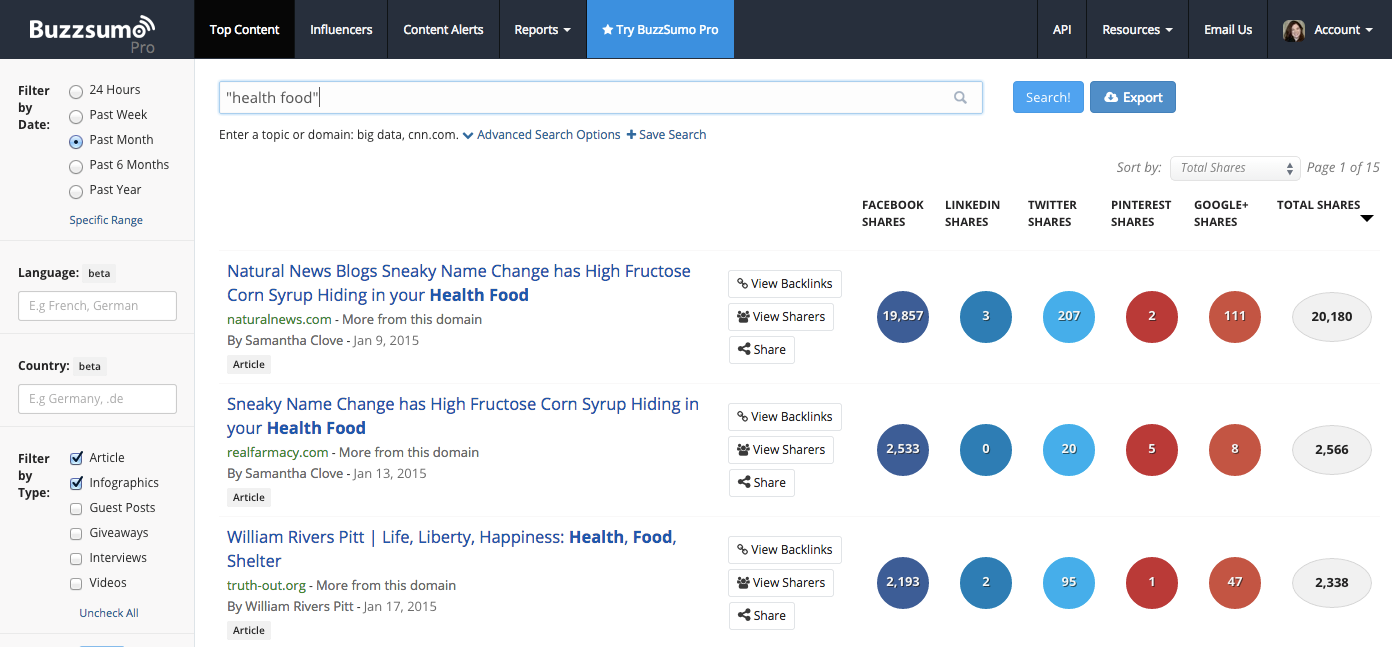Image resolution: width=1392 pixels, height=647 pixels.
Task: Click total shares bubble 2,566
Action: coord(1331,449)
